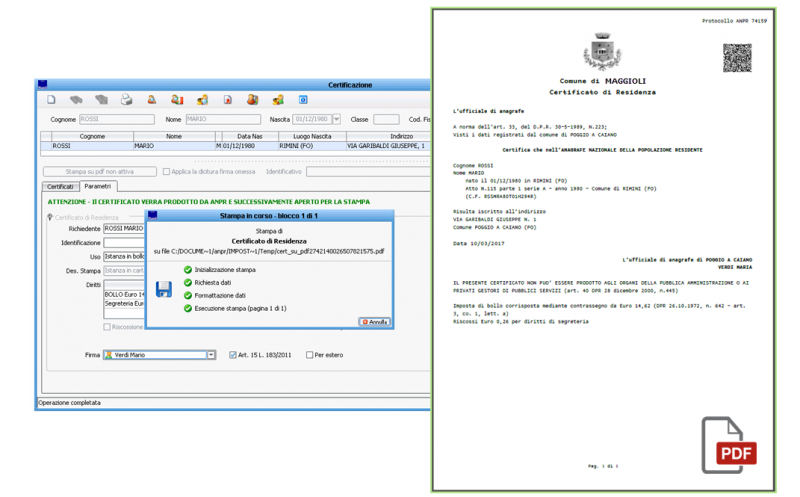This screenshot has height=497, width=800.
Task: Click the blue floppy disk icon in dialog
Action: point(164,289)
